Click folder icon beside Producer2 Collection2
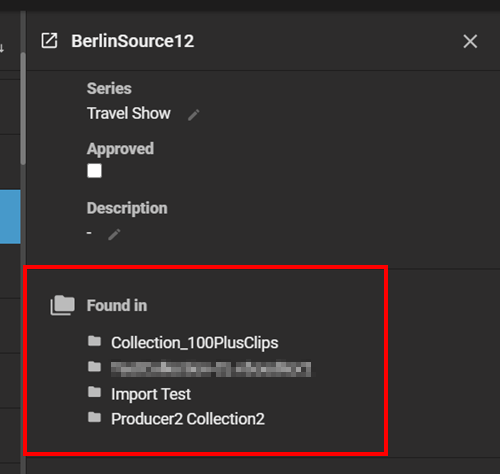500x474 pixels. coord(95,417)
